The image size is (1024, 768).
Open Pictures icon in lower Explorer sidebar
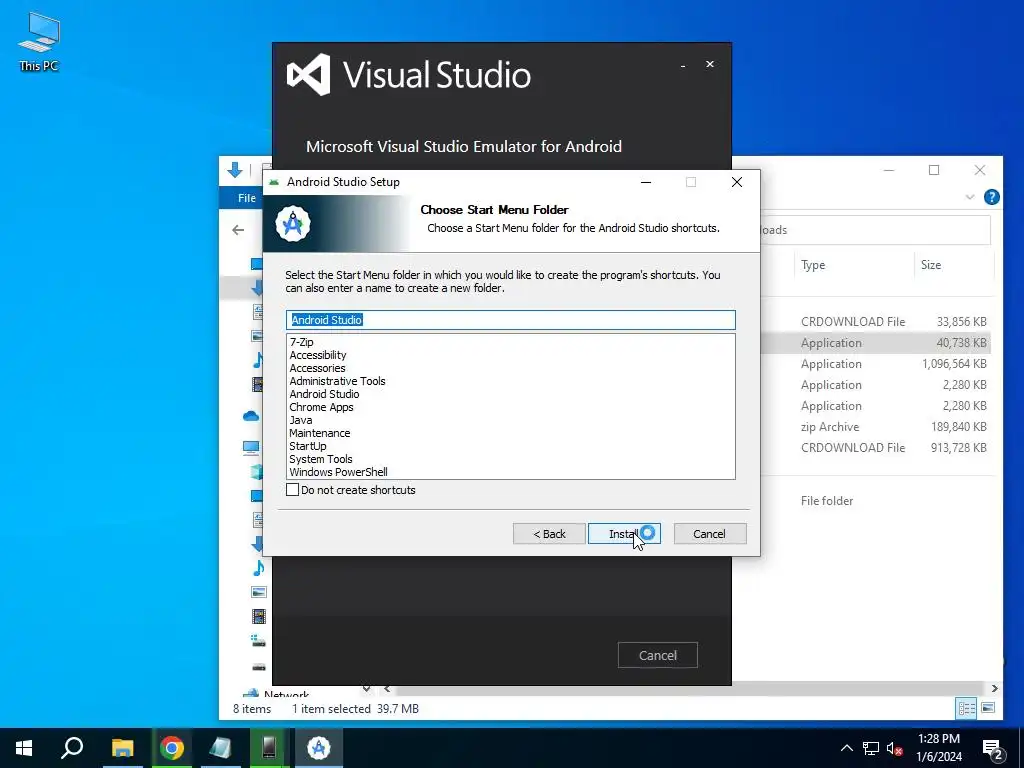pos(259,592)
